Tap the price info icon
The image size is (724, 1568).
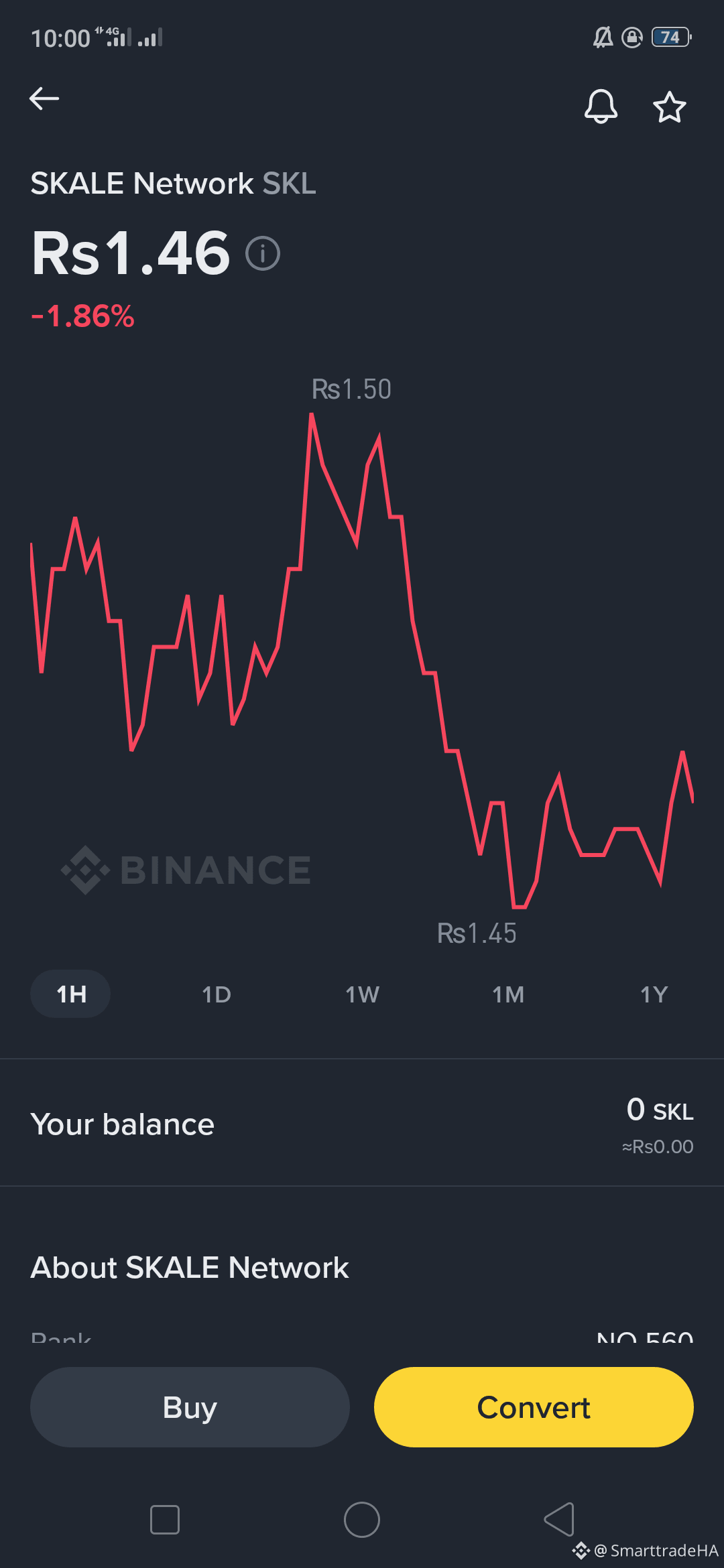pos(263,254)
